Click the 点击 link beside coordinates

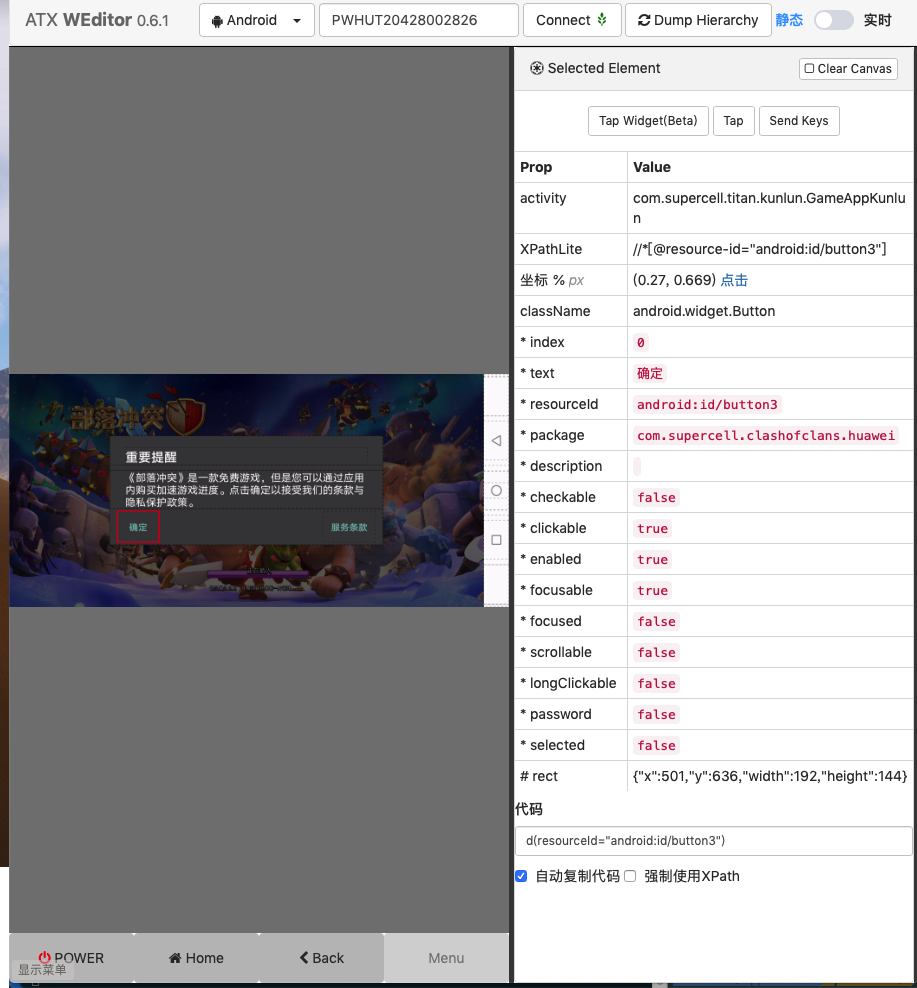coord(734,280)
